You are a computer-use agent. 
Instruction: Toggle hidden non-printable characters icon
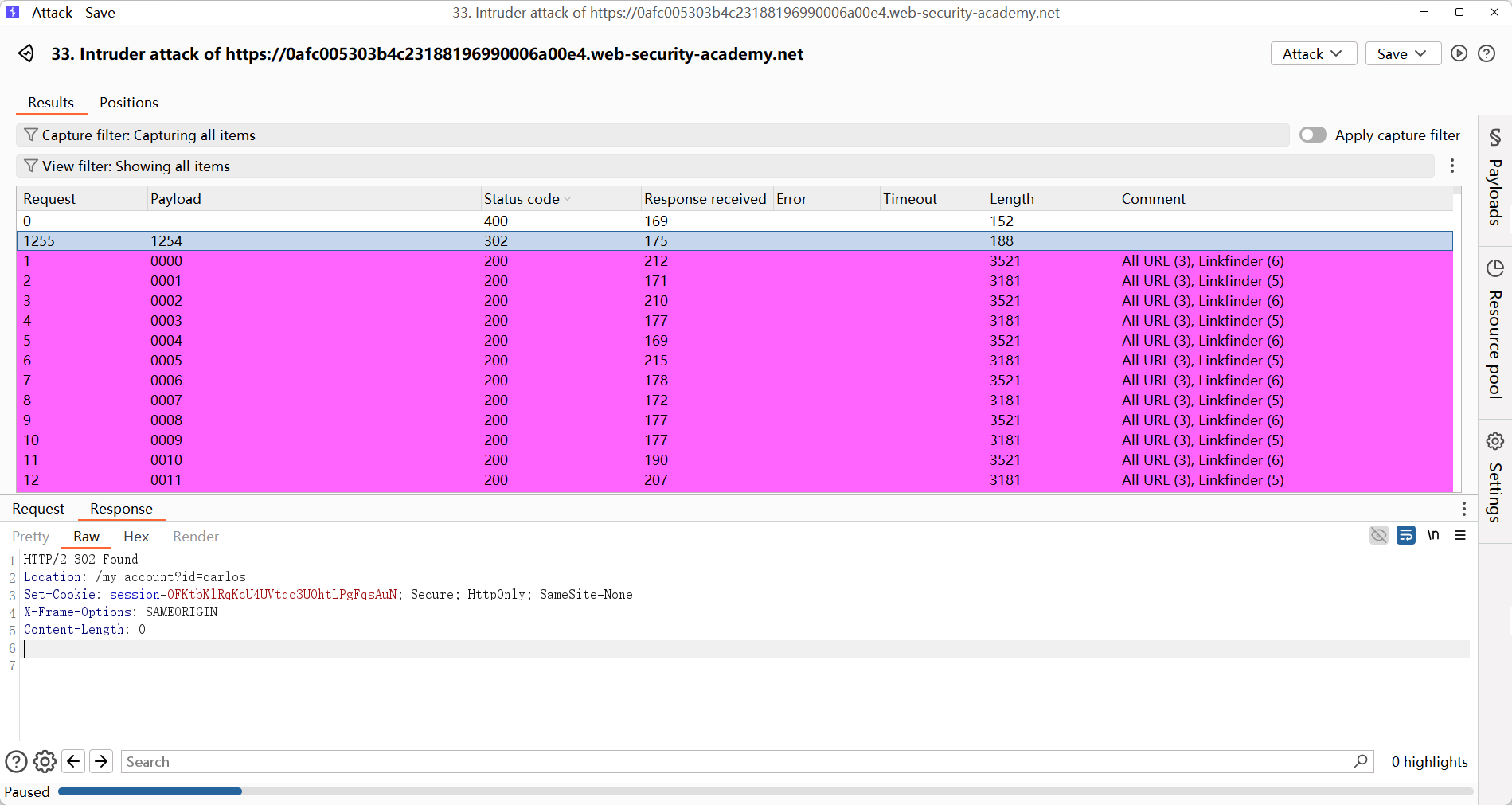(1379, 535)
